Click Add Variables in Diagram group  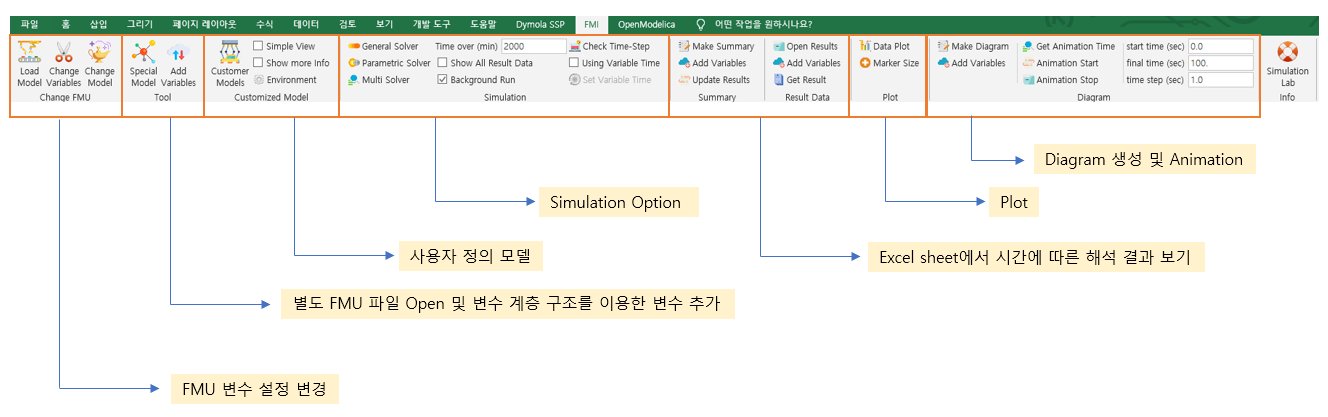[x=971, y=63]
